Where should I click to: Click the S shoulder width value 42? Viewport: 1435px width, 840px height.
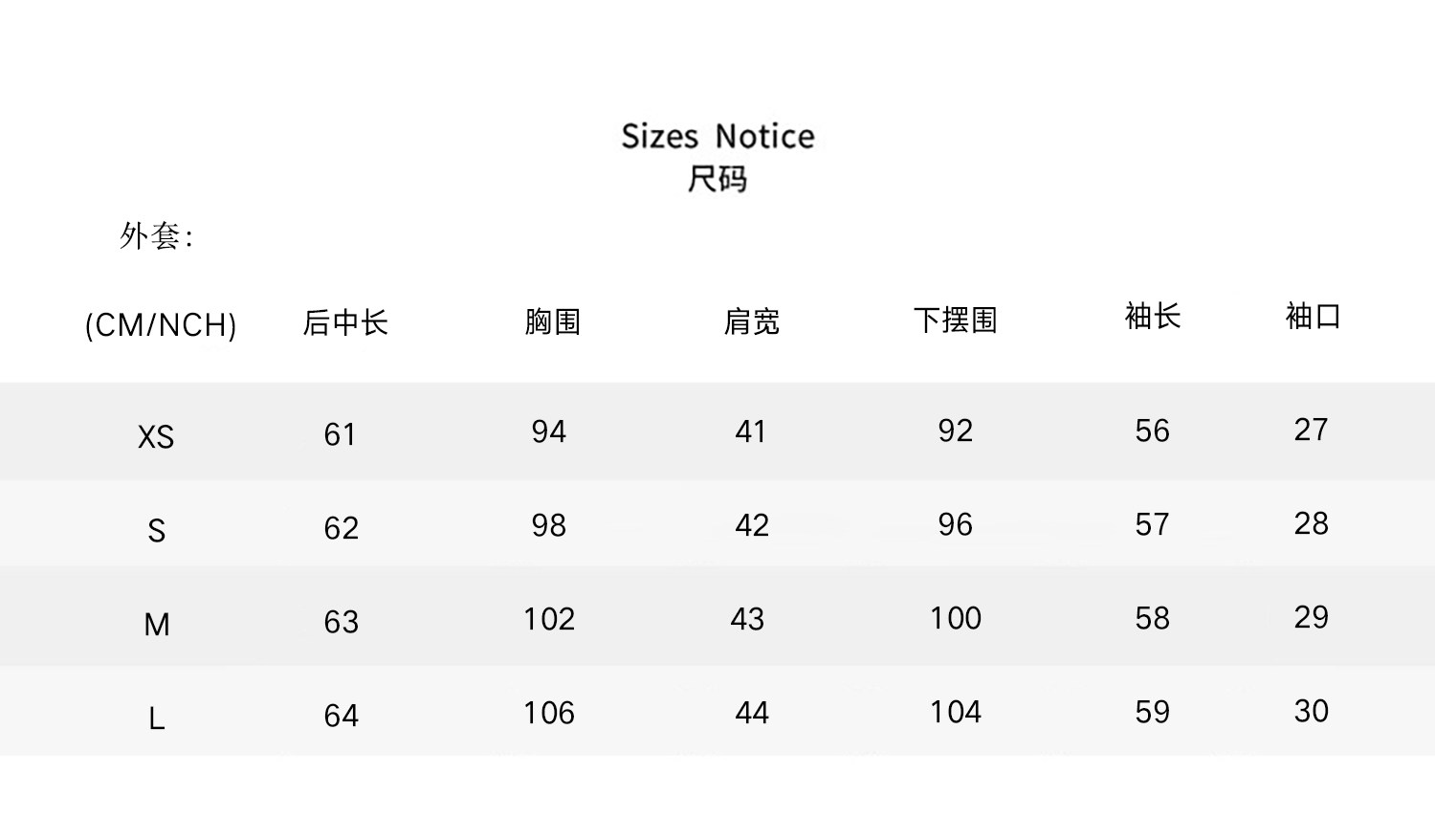coord(752,525)
